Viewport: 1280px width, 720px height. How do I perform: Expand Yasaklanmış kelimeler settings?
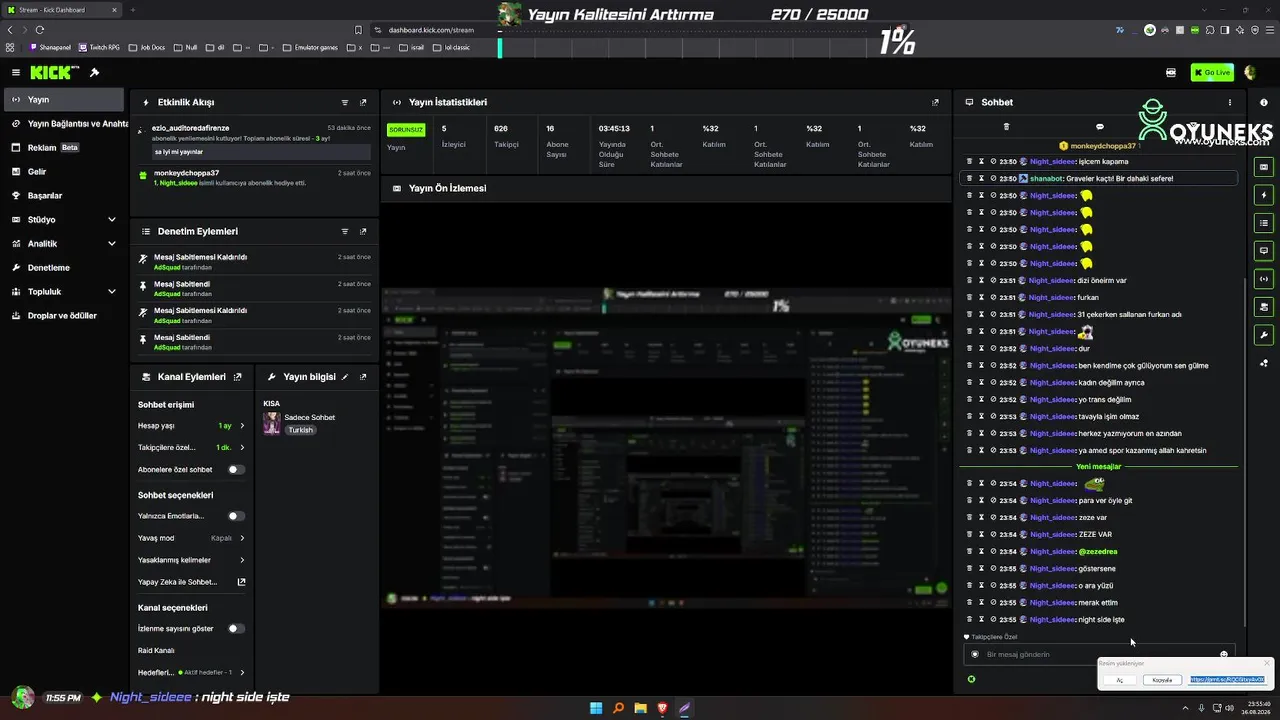click(191, 560)
